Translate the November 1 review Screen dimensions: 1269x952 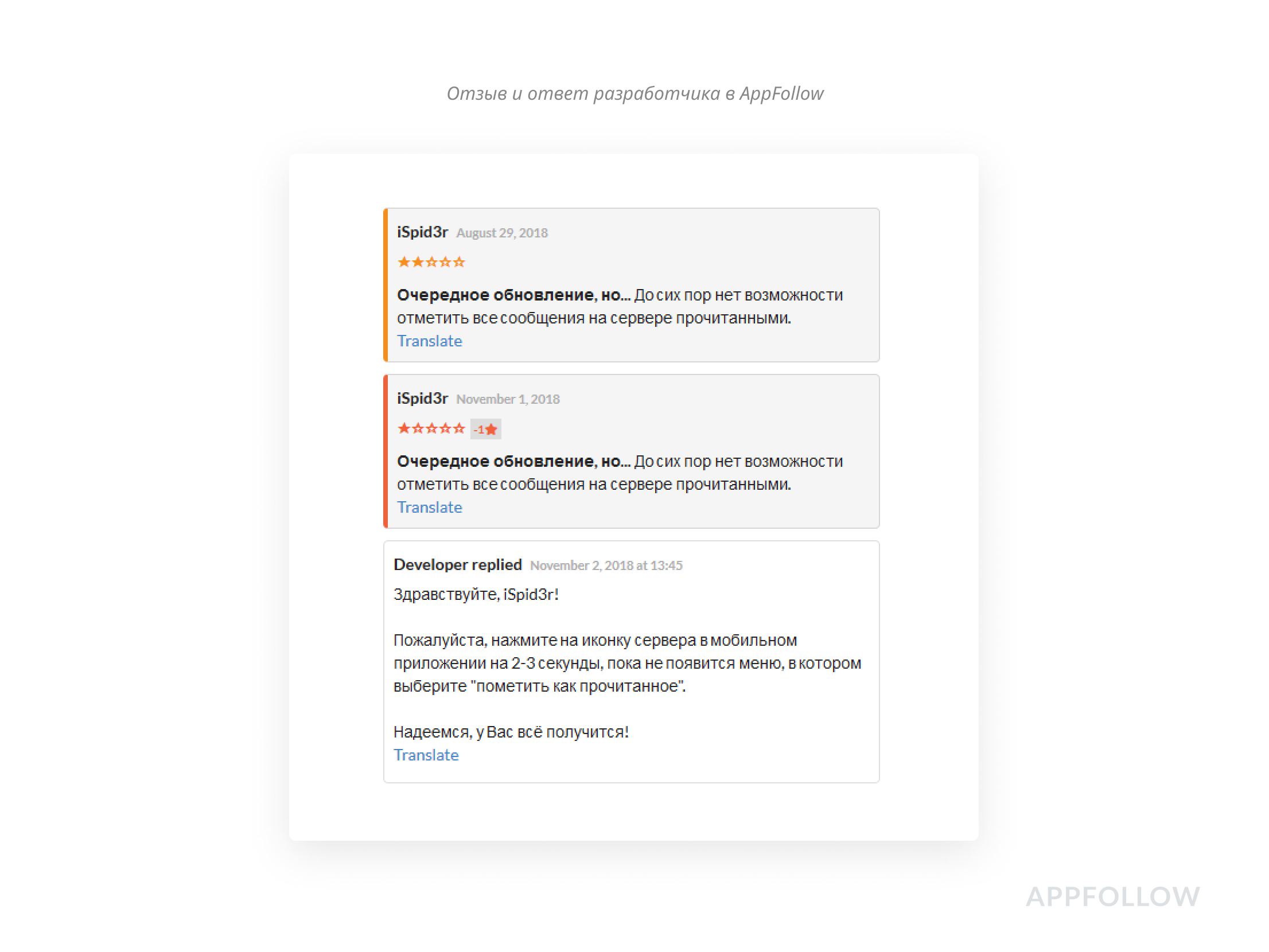(429, 508)
